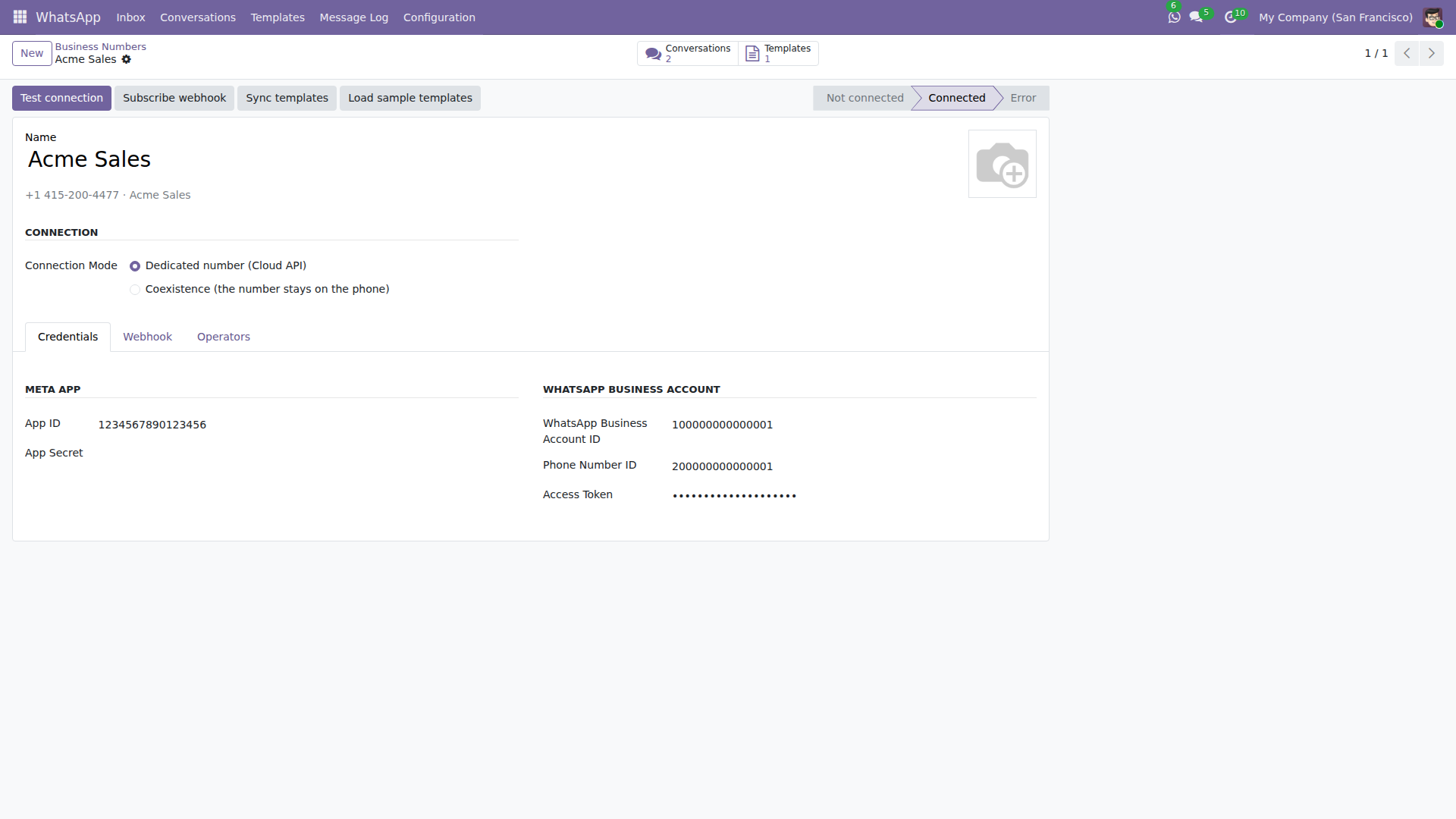The width and height of the screenshot is (1456, 819).
Task: Edit the Phone Number ID field
Action: (x=854, y=466)
